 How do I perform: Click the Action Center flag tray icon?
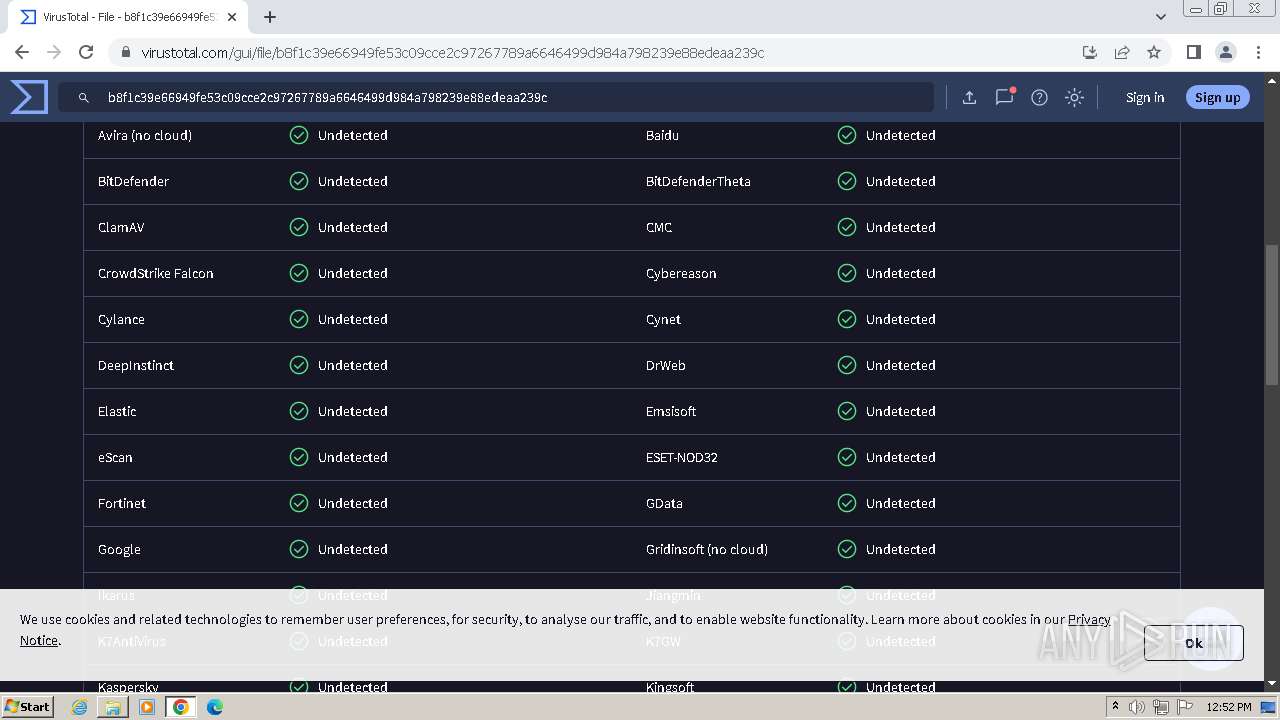tap(1185, 707)
